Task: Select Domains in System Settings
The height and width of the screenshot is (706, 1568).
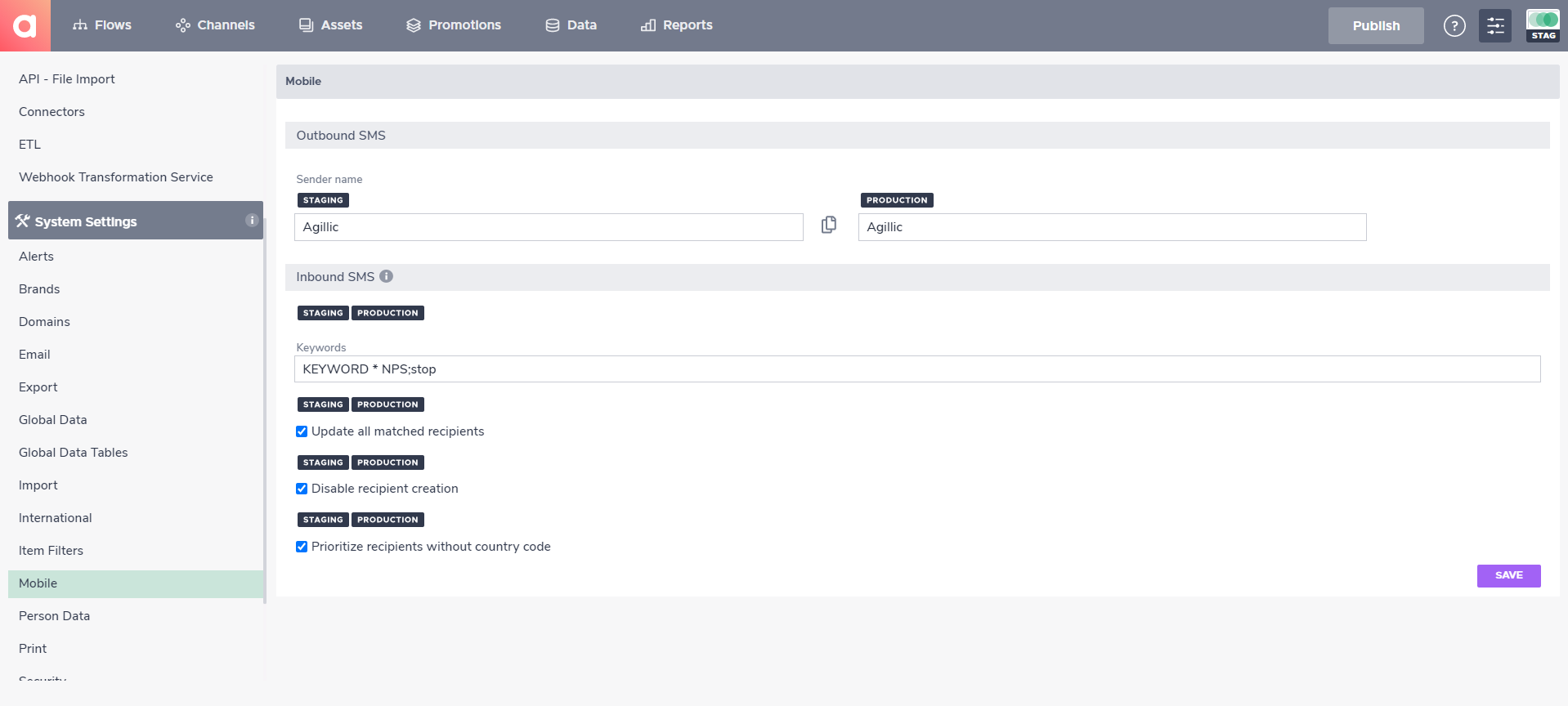Action: pos(44,322)
